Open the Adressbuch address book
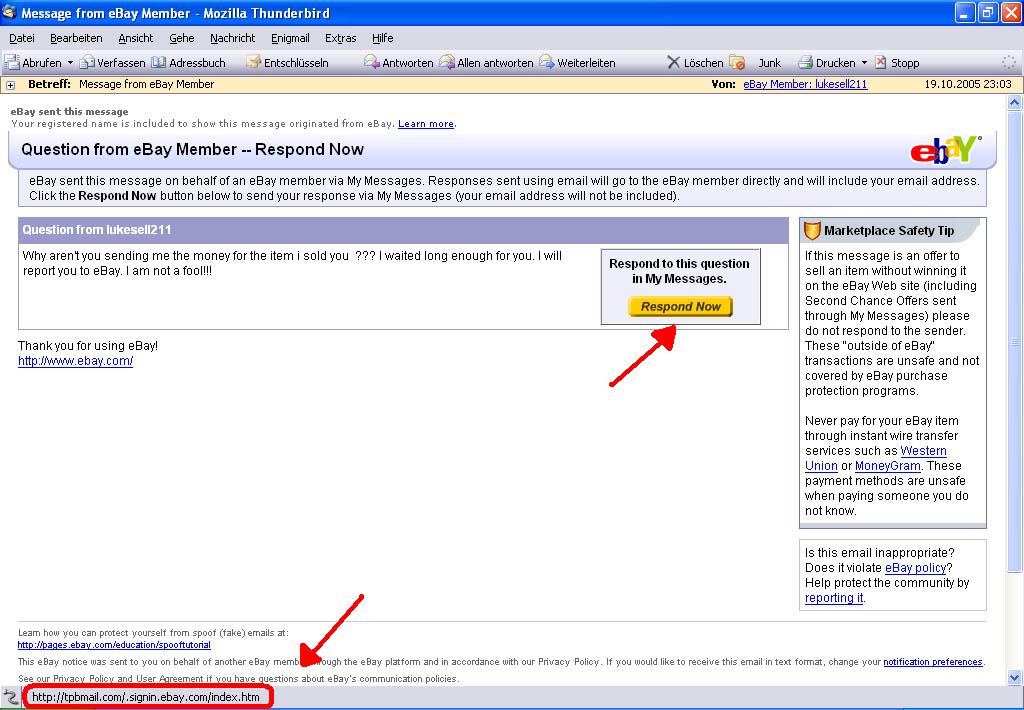The height and width of the screenshot is (710, 1024). point(188,63)
